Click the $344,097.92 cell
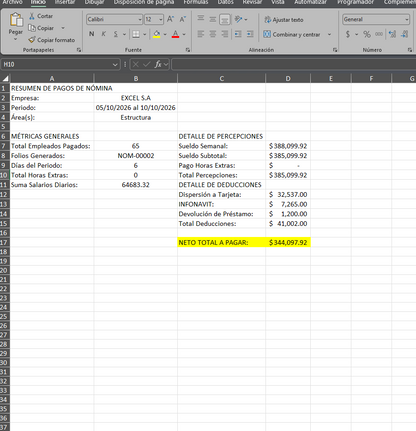The width and height of the screenshot is (416, 431). (288, 242)
